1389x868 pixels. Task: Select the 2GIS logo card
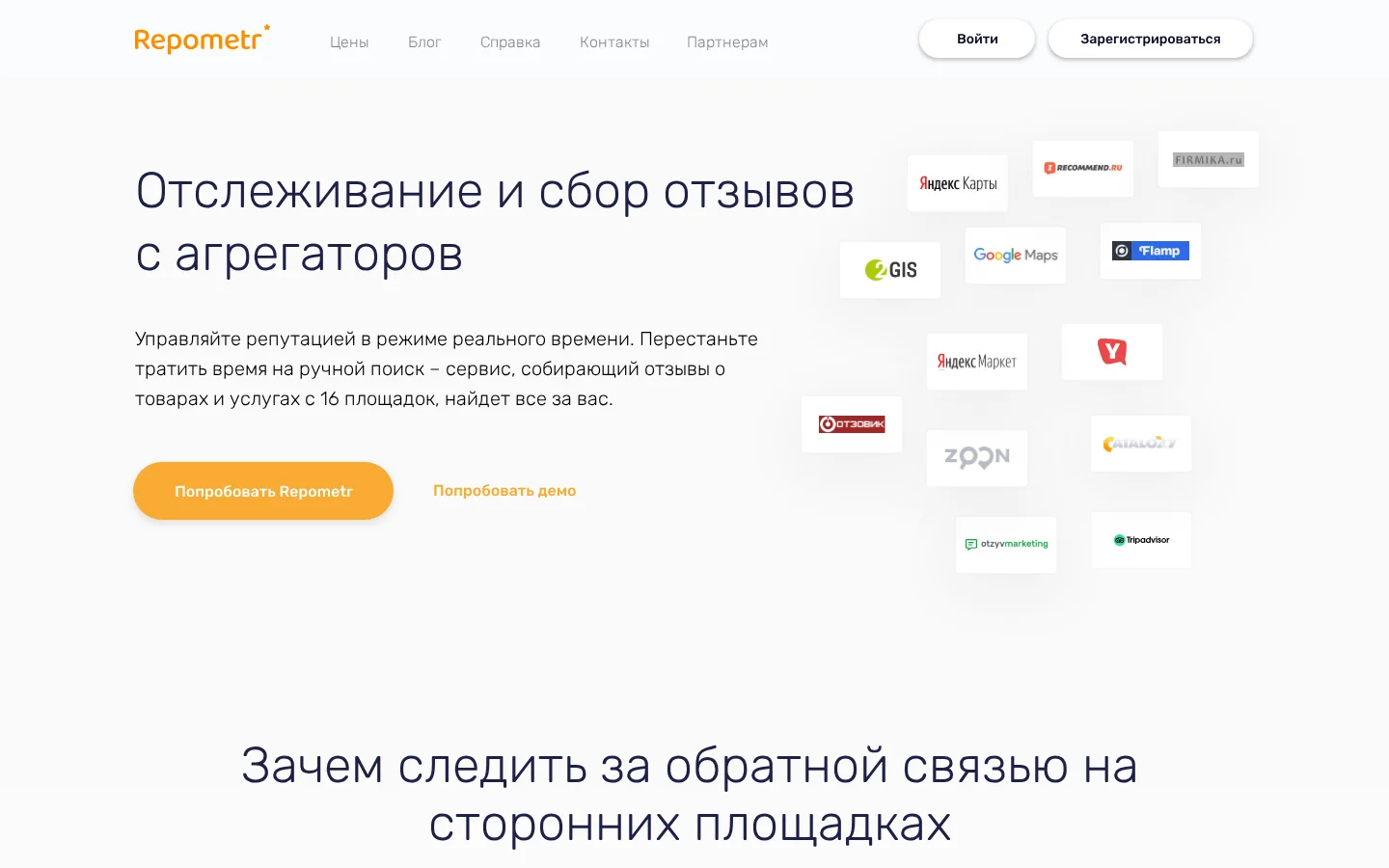pyautogui.click(x=890, y=270)
